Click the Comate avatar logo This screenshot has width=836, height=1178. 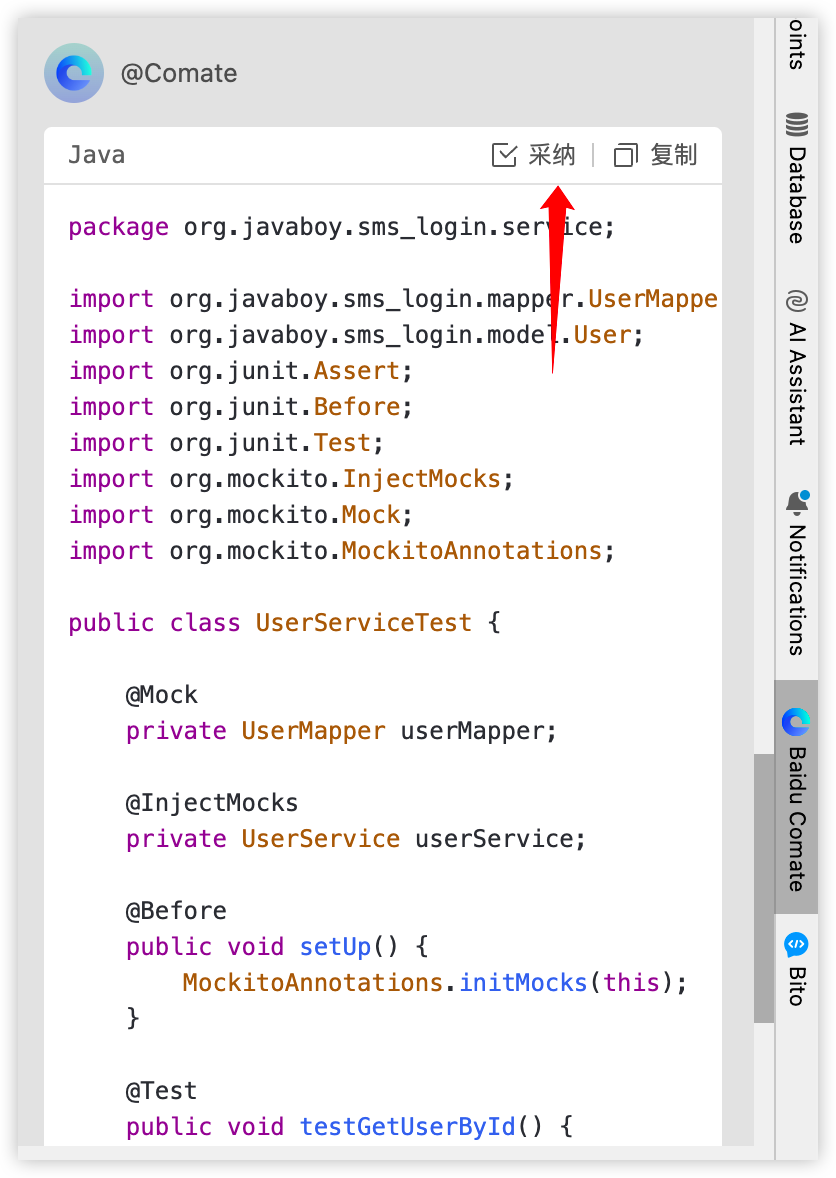point(74,73)
